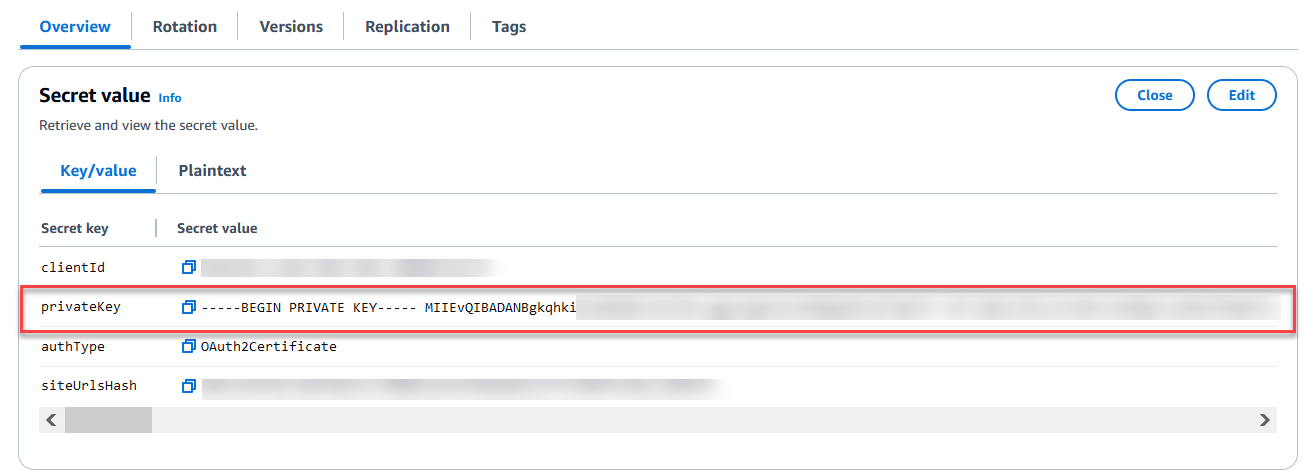The width and height of the screenshot is (1313, 475).
Task: Copy the privateKey secret value
Action: point(188,307)
